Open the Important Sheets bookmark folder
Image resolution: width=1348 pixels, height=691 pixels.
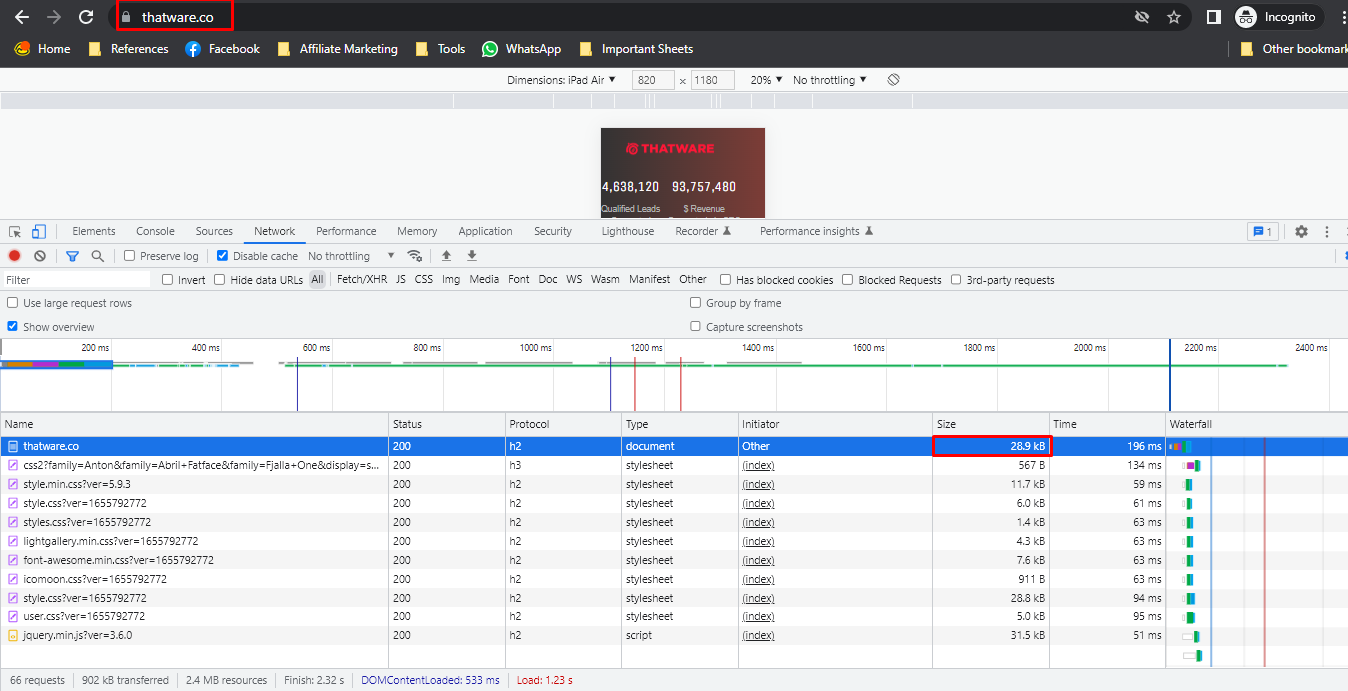pos(635,49)
